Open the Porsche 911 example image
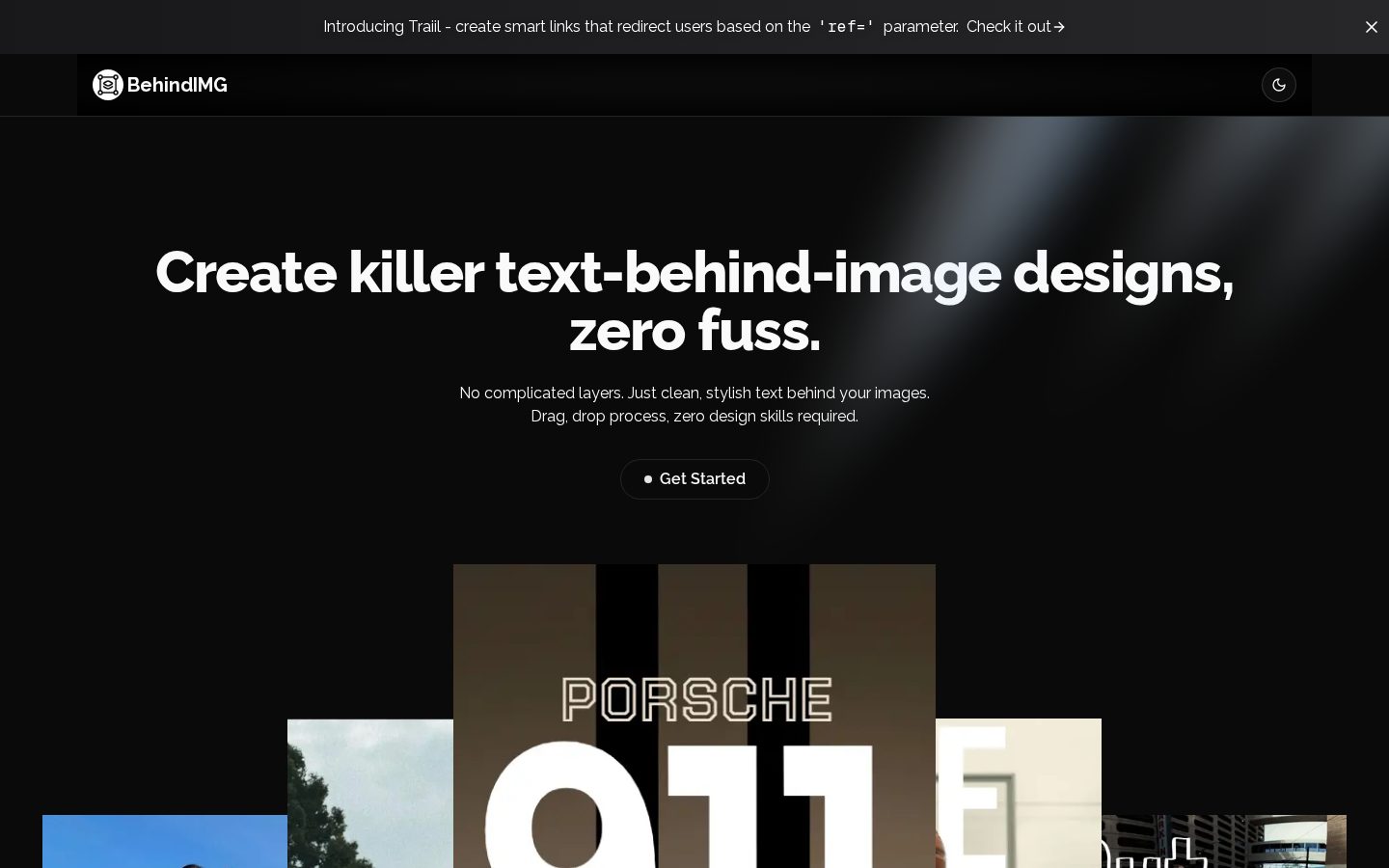The height and width of the screenshot is (868, 1389). (x=694, y=716)
